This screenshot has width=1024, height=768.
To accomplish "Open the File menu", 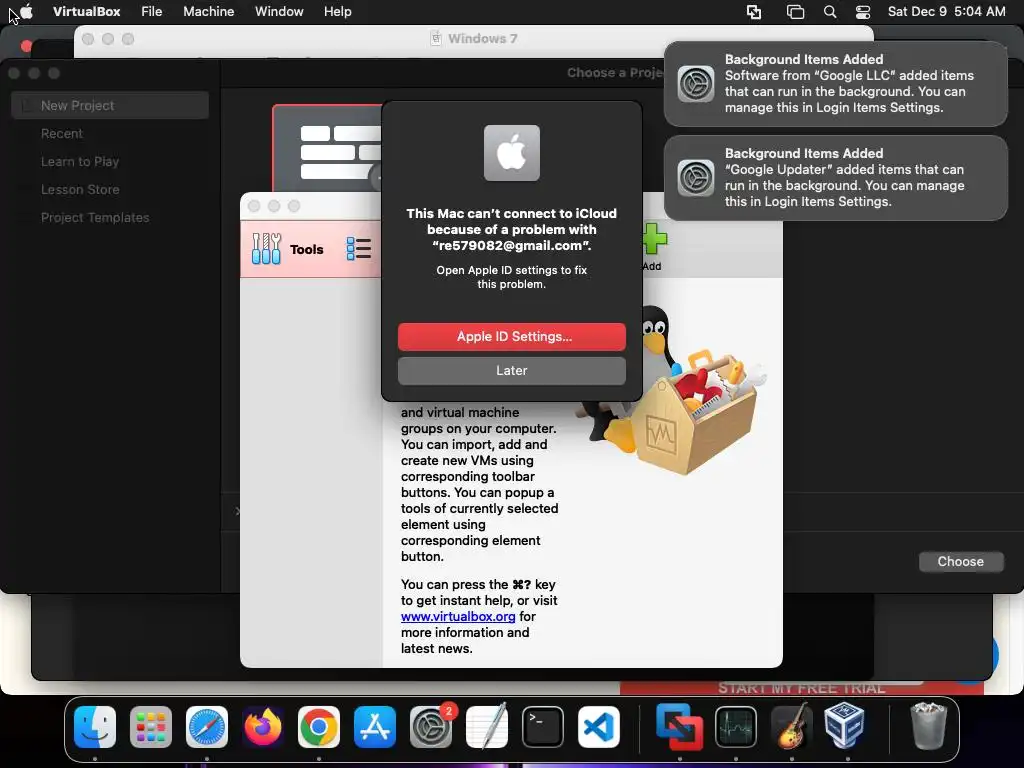I will [152, 11].
